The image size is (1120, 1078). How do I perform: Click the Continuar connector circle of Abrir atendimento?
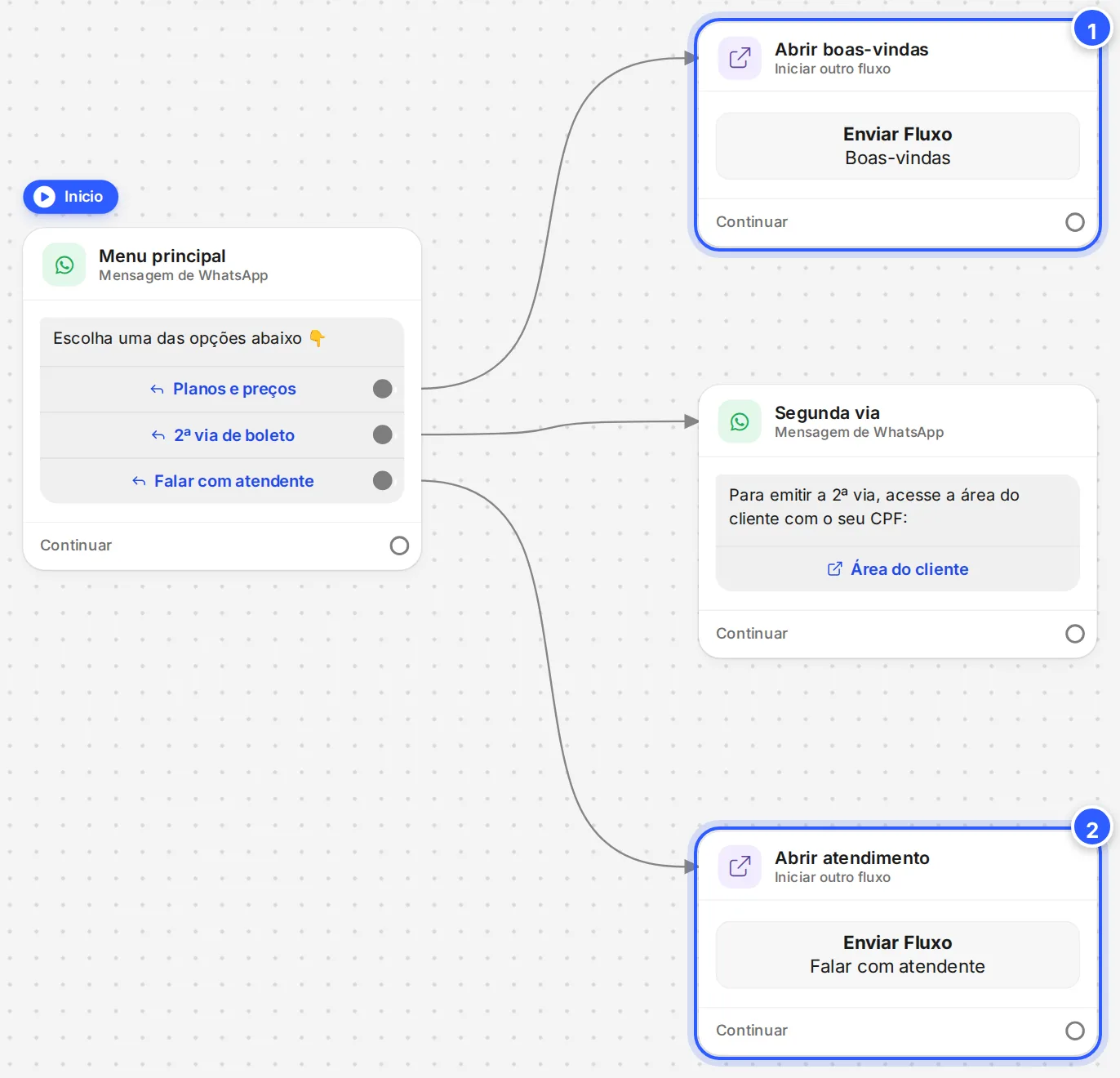coord(1075,1031)
